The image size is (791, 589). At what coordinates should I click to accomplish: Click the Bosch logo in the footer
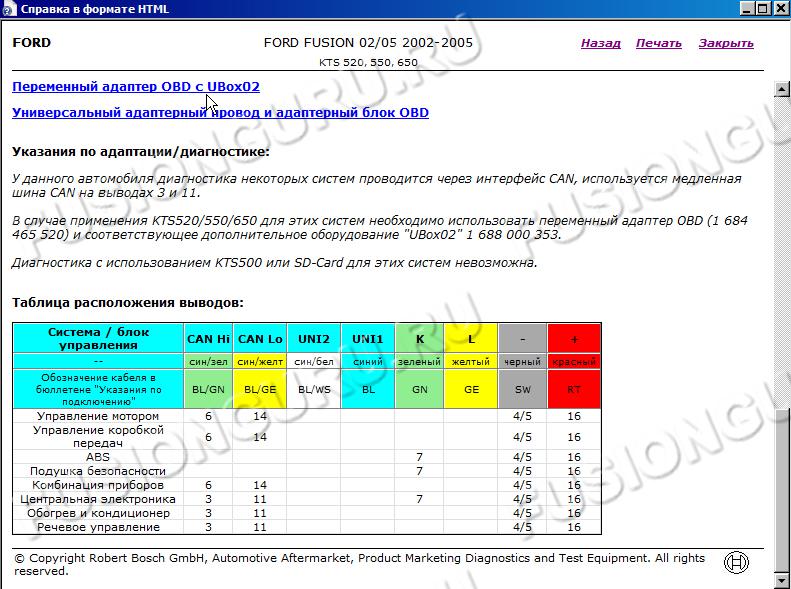(x=737, y=562)
